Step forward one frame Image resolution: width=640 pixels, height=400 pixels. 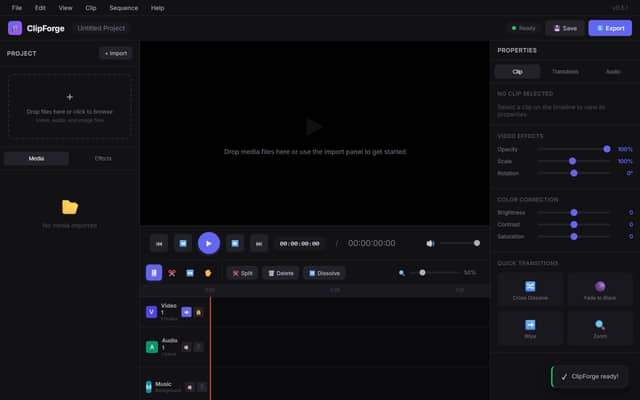click(x=235, y=244)
